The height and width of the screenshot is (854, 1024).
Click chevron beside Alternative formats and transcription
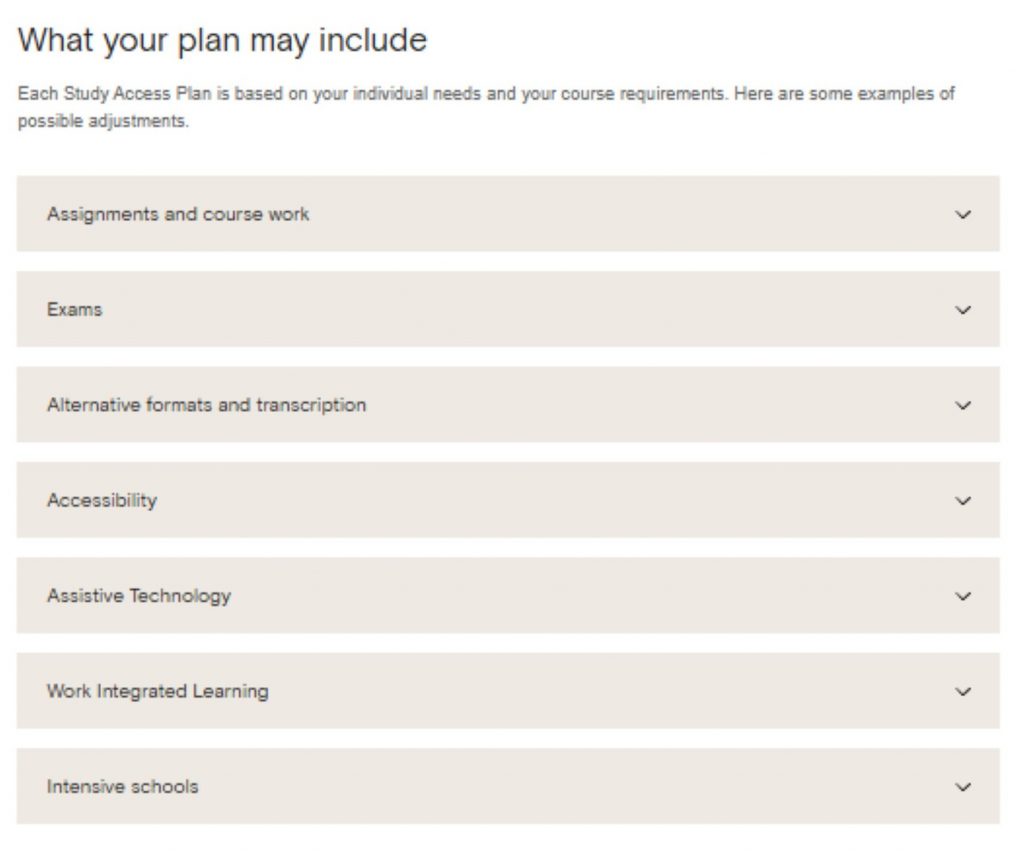click(x=963, y=405)
